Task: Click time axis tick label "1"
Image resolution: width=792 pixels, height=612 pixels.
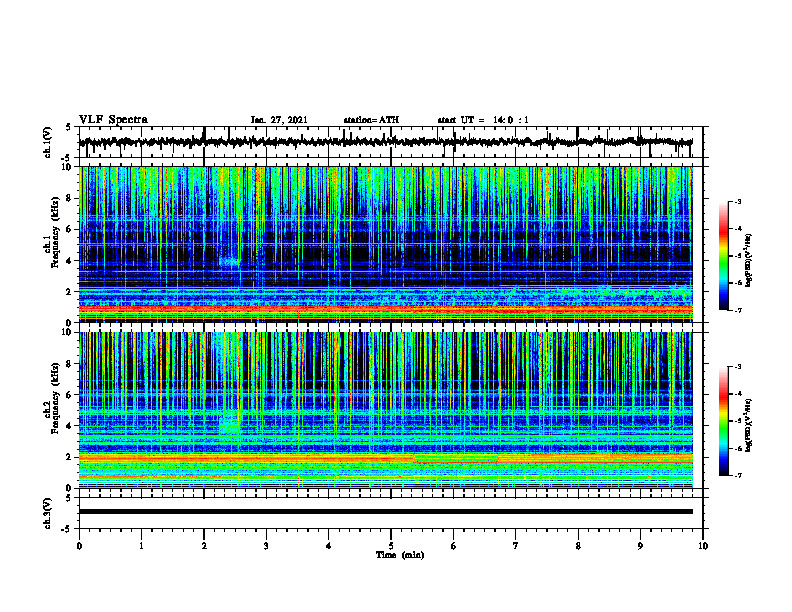Action: [x=141, y=546]
